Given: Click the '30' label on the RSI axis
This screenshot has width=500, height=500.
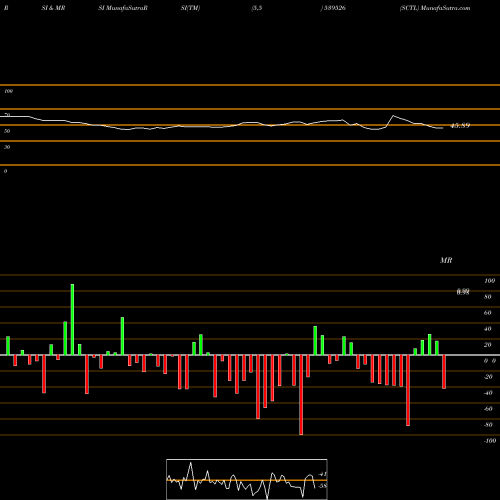Looking at the screenshot, I should coord(7,147).
